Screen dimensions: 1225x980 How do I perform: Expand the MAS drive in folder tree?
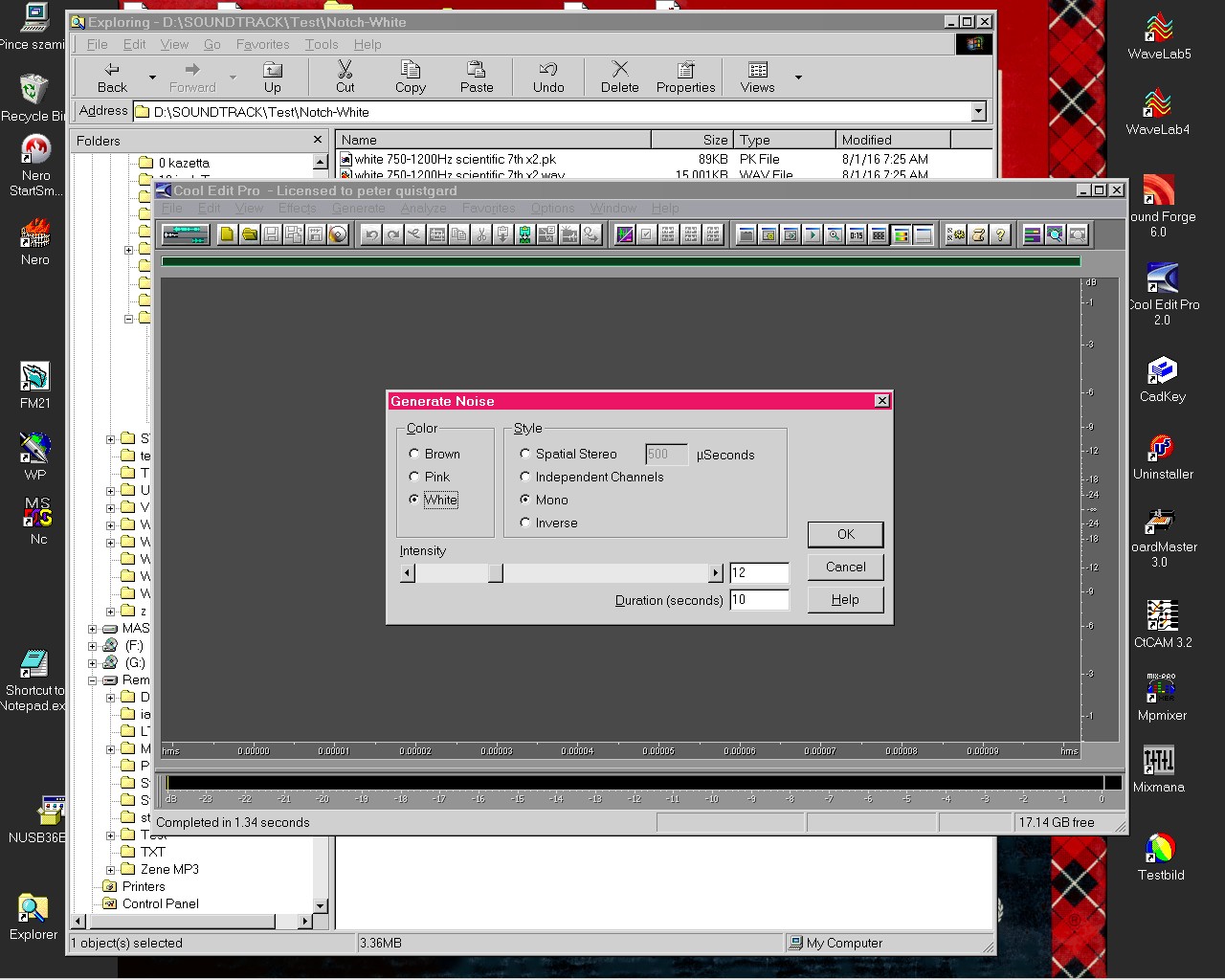coord(93,629)
